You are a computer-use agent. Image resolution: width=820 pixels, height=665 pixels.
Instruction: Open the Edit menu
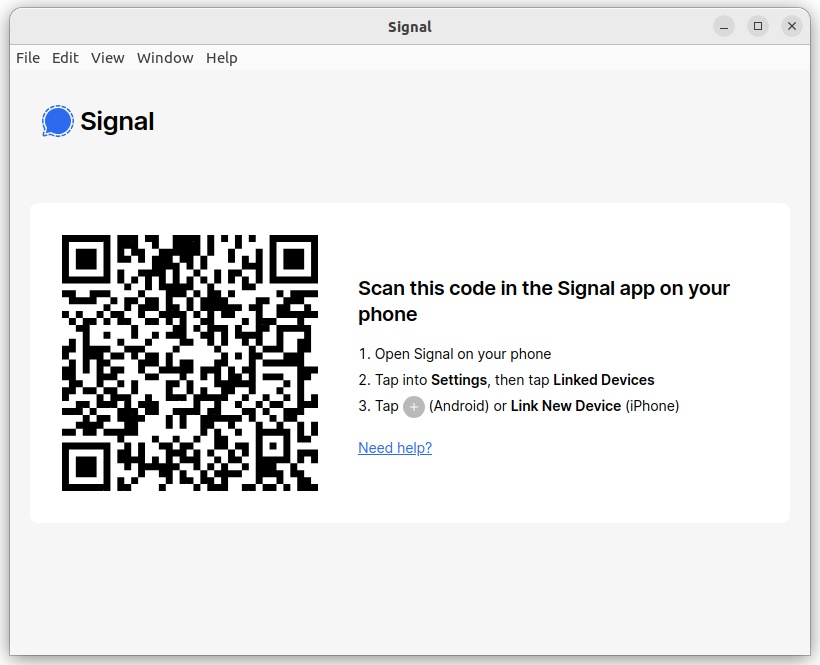click(65, 58)
